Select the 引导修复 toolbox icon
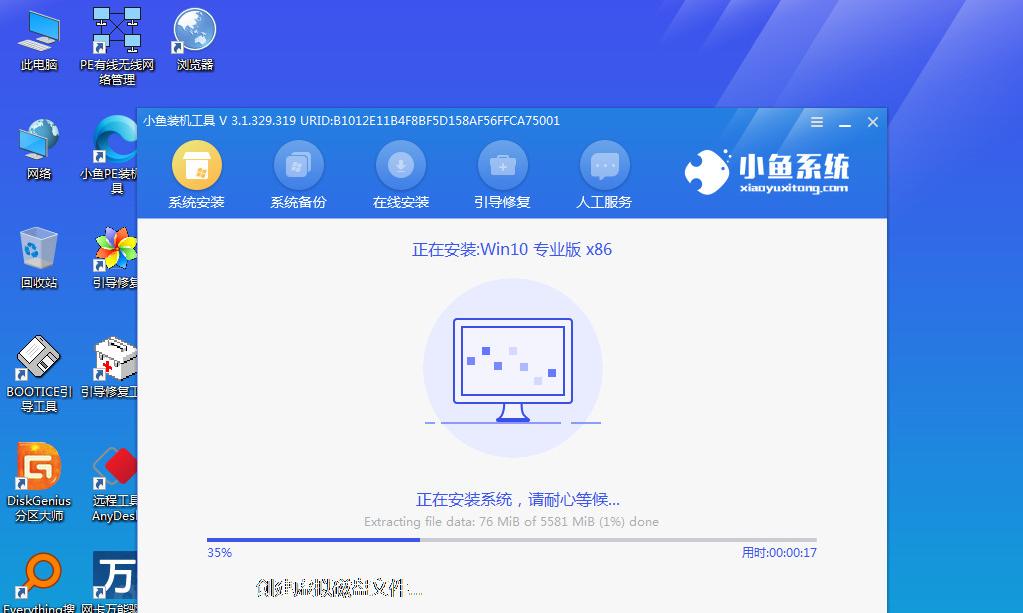Image resolution: width=1023 pixels, height=613 pixels. (502, 165)
